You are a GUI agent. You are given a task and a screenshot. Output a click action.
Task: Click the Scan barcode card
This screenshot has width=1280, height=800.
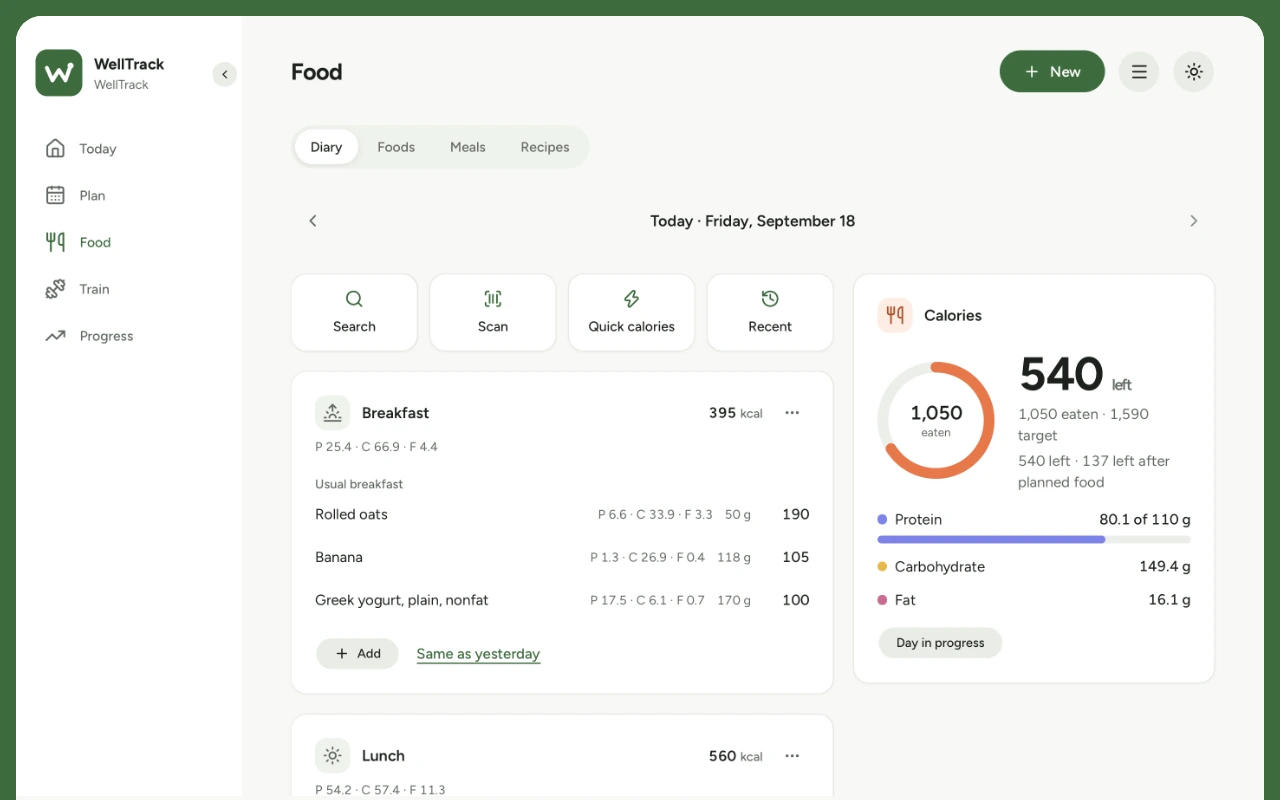pyautogui.click(x=493, y=313)
